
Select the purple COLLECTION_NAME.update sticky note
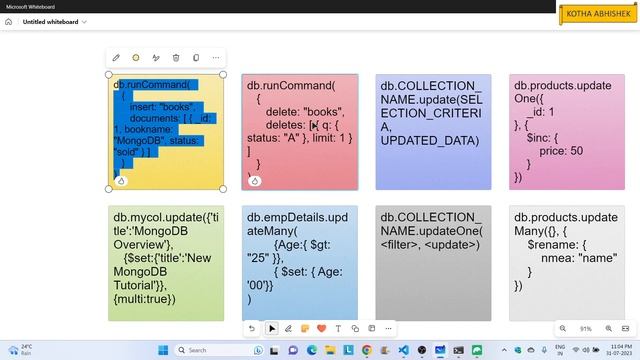[x=433, y=132]
